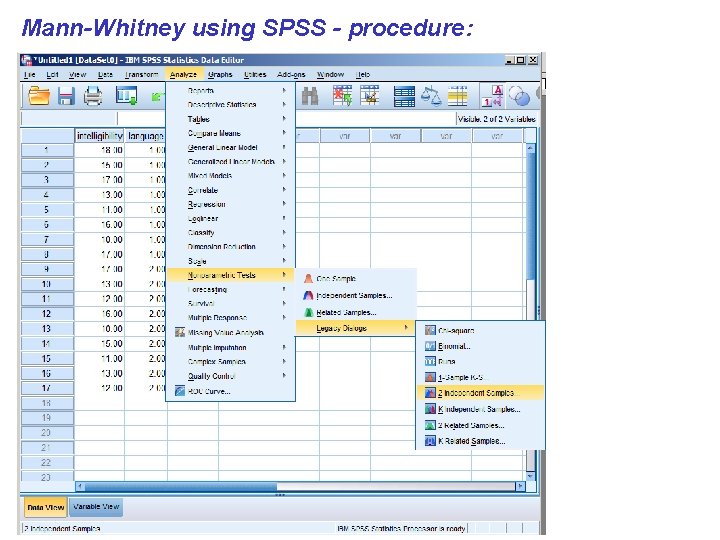Select row header number 5
The width and height of the screenshot is (720, 540).
pos(47,210)
